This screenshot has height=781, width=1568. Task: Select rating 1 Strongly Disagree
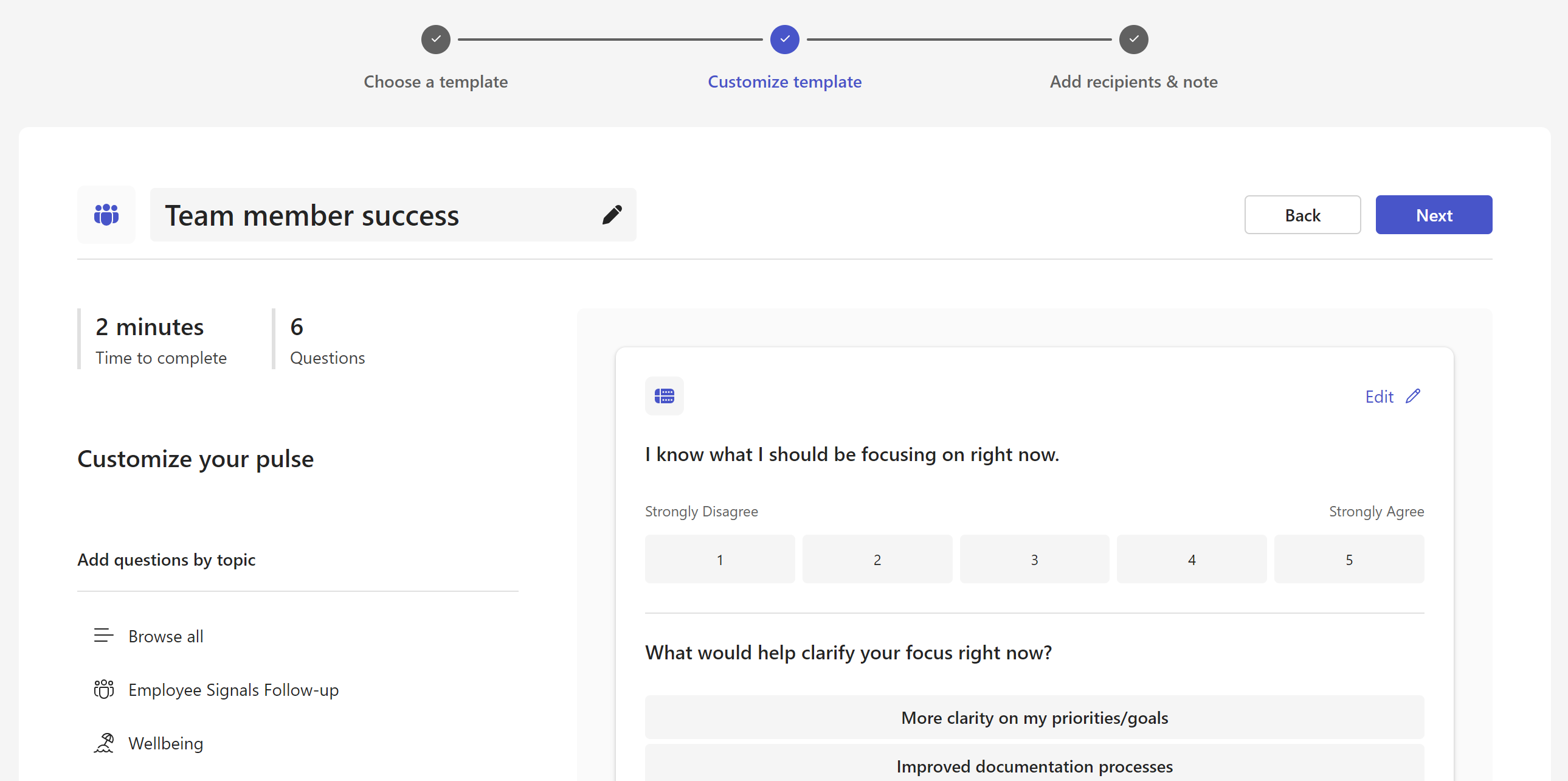click(x=719, y=559)
